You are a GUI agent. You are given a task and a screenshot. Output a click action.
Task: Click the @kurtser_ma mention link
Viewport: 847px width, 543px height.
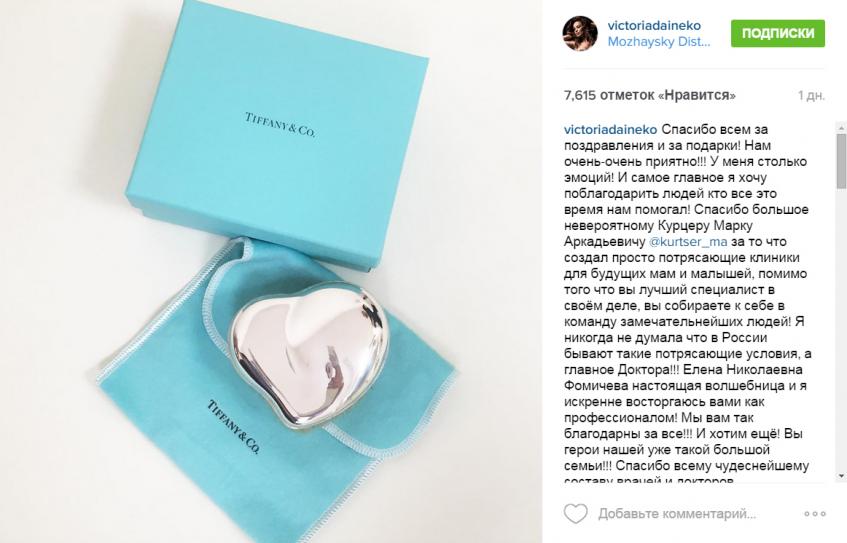point(688,242)
